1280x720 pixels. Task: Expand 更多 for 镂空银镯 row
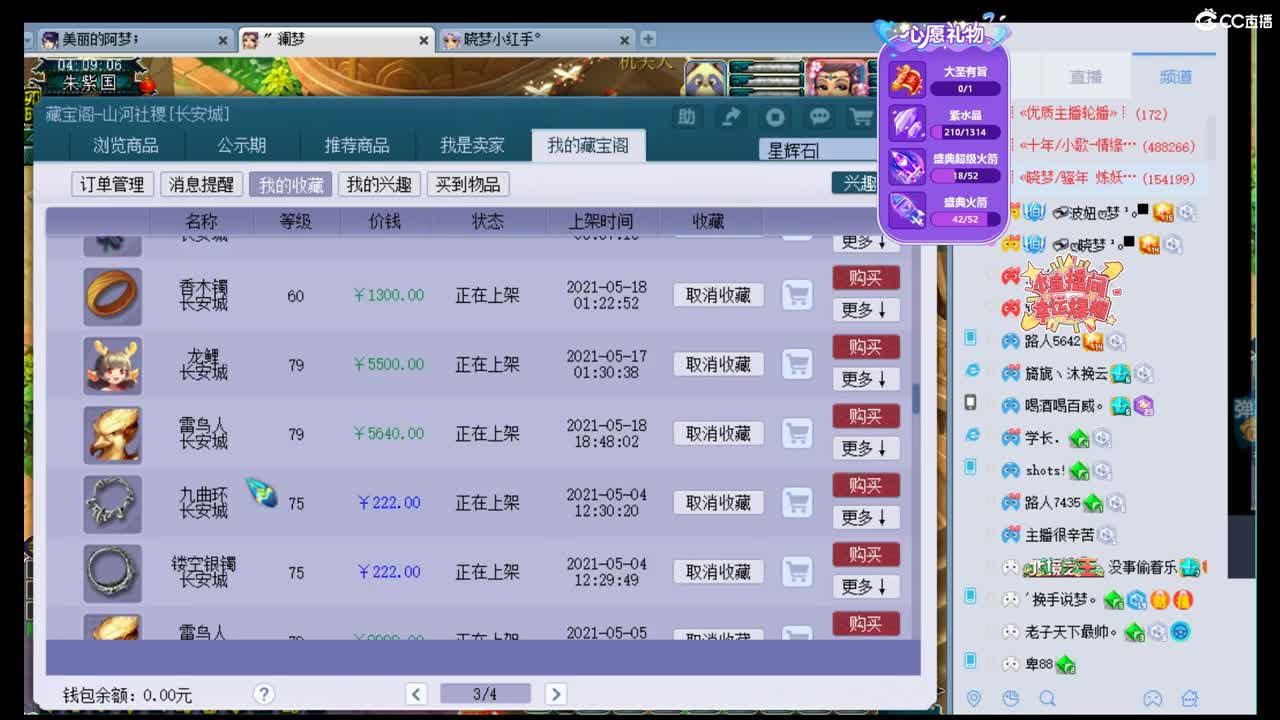point(866,586)
